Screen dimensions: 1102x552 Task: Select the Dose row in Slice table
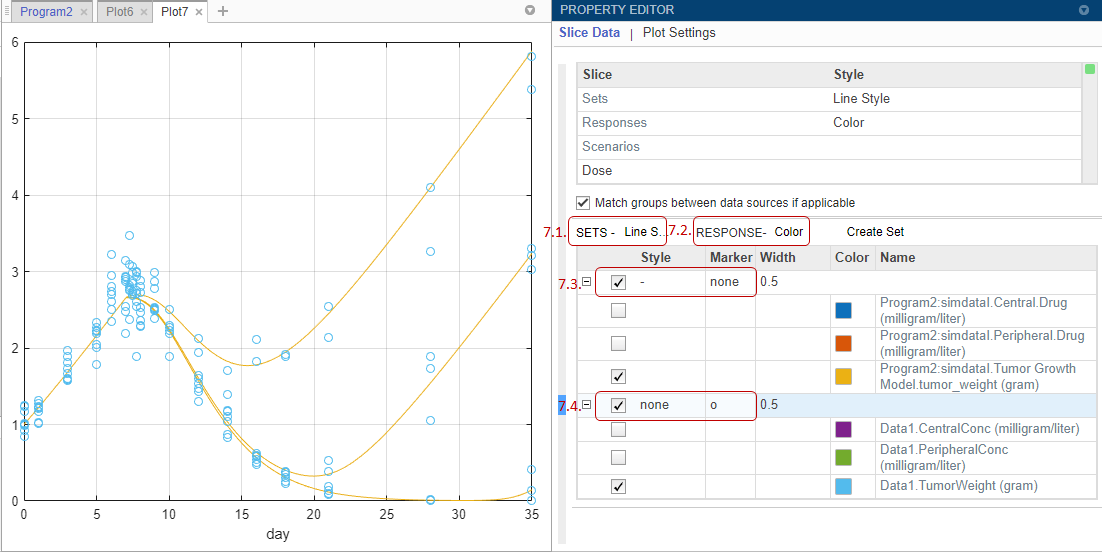(828, 171)
